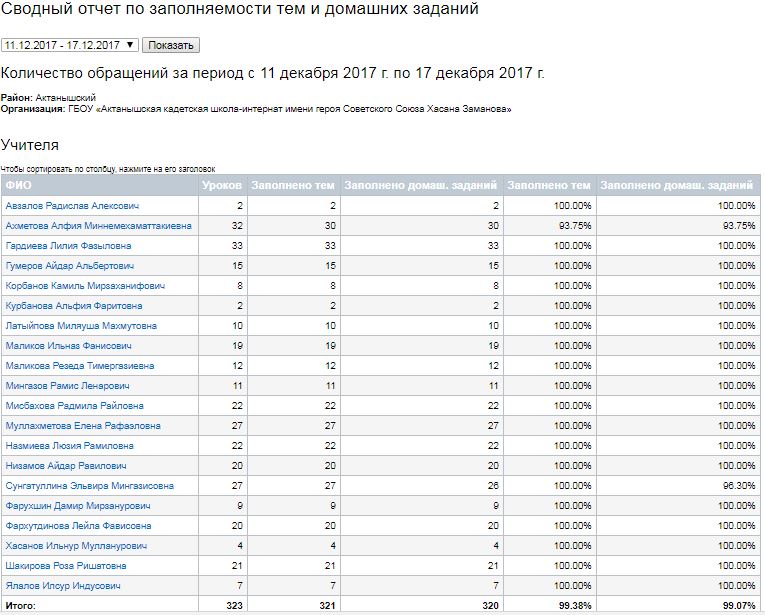Click teacher name Маликов Ильназ Фанисович

[69, 345]
